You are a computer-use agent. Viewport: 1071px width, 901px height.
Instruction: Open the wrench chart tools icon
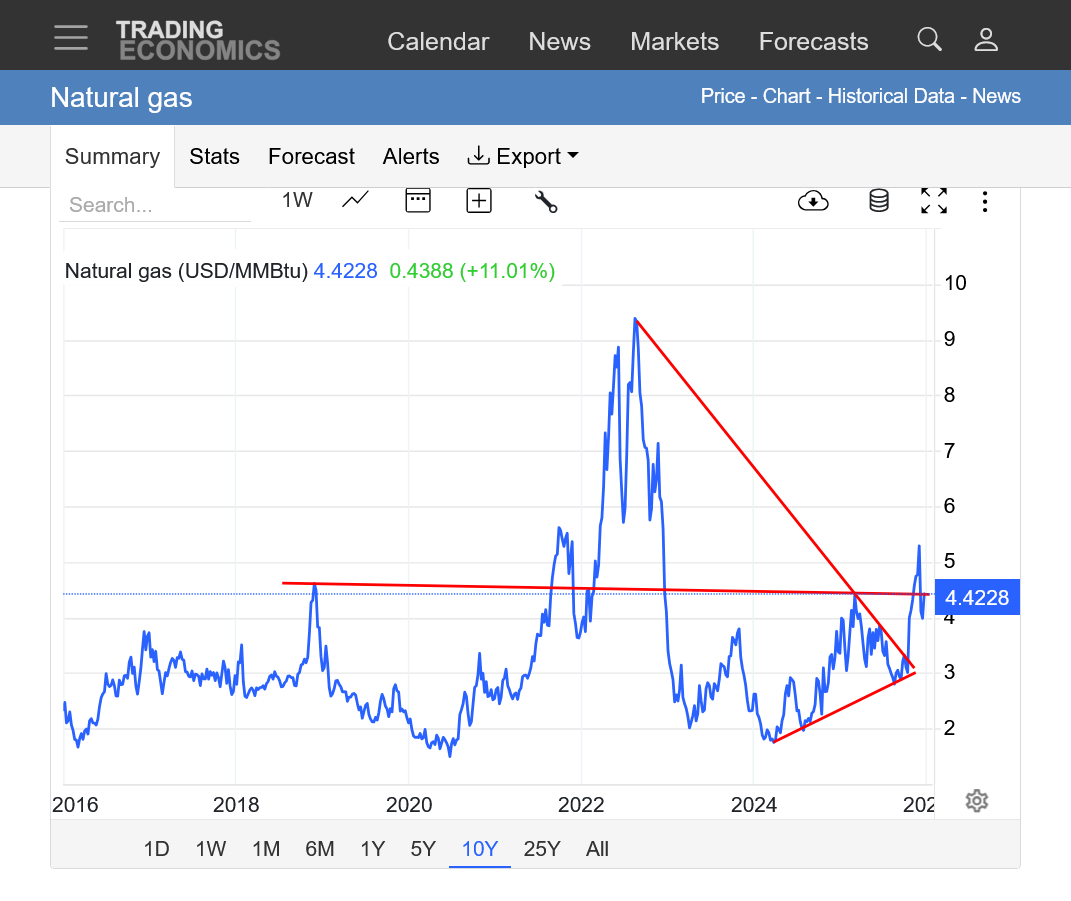pos(546,201)
